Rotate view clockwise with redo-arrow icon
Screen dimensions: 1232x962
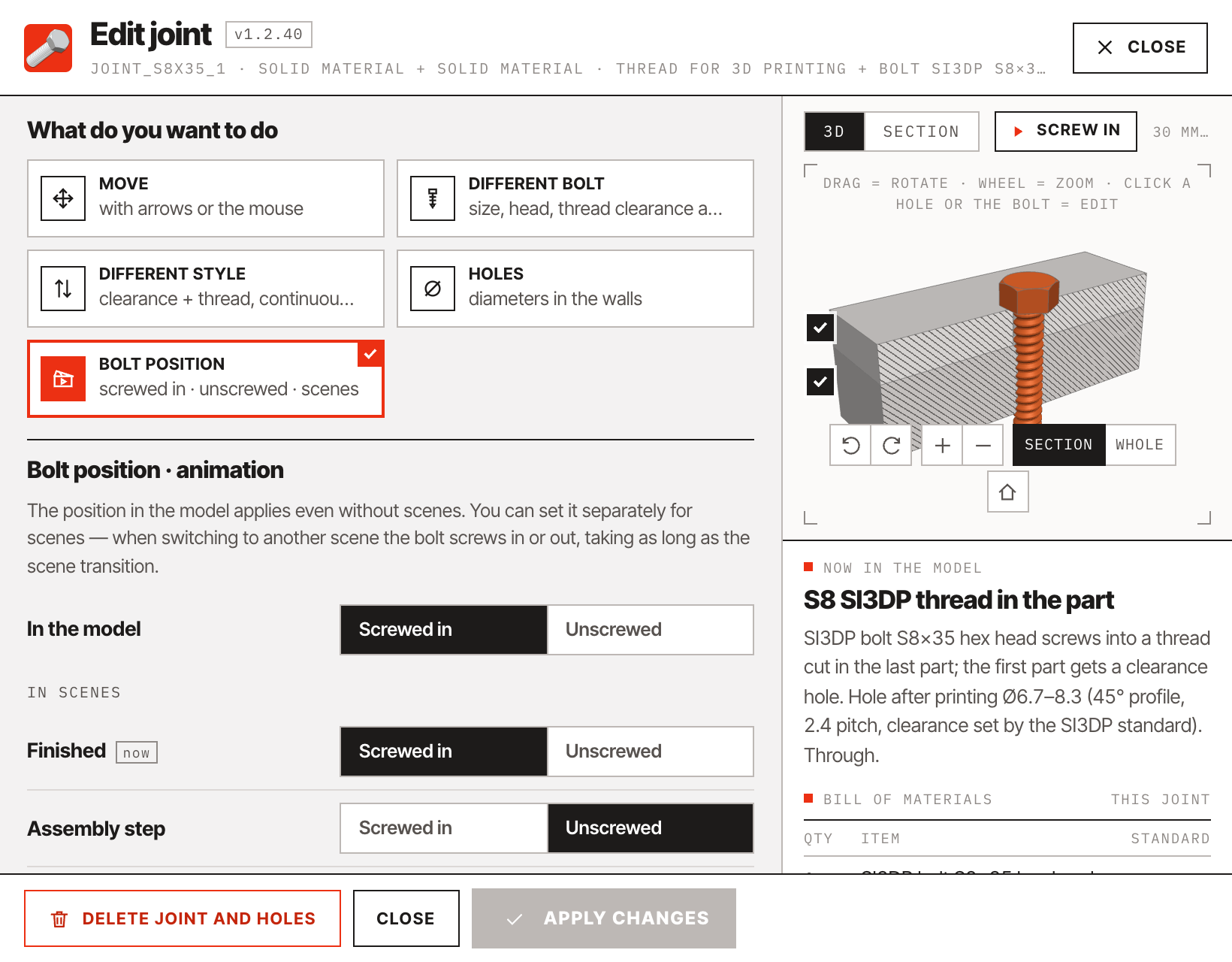click(x=891, y=445)
